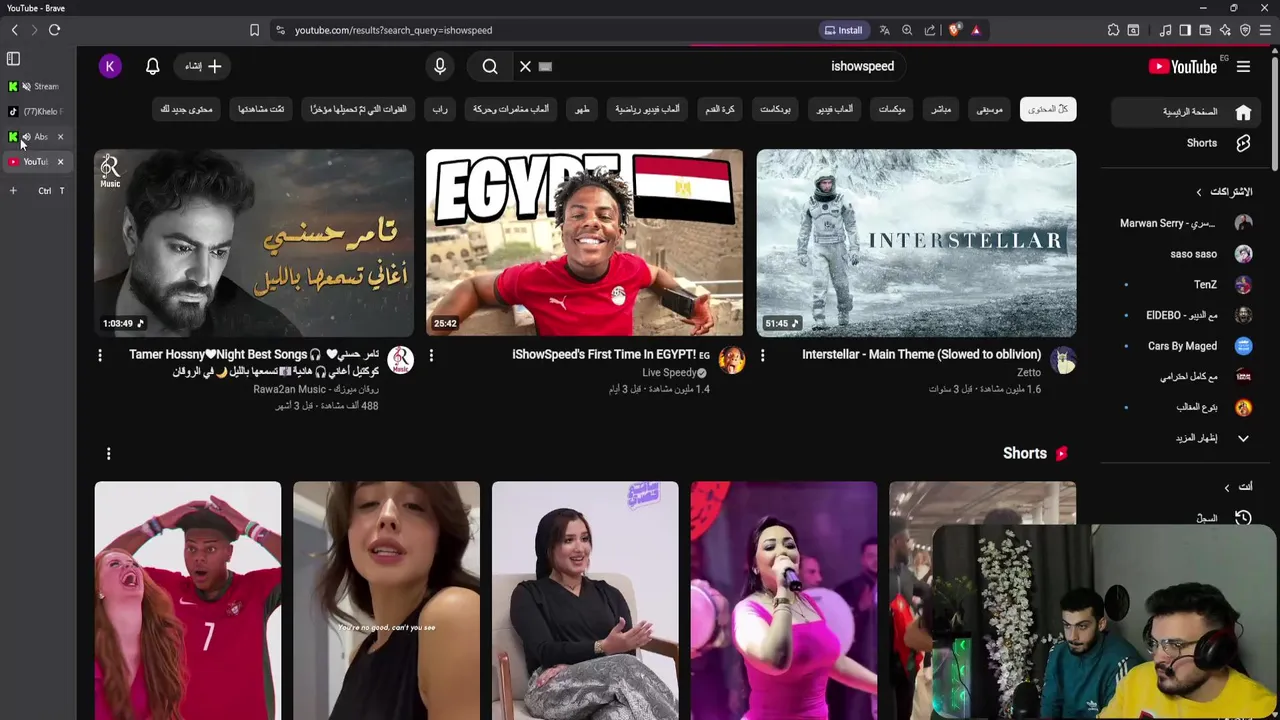Open the notifications bell
The height and width of the screenshot is (720, 1280).
tap(152, 66)
